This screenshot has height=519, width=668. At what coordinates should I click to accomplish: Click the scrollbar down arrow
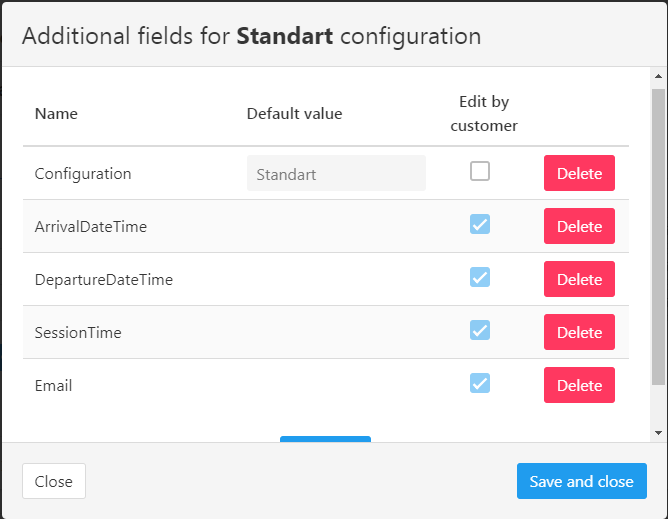[x=658, y=432]
